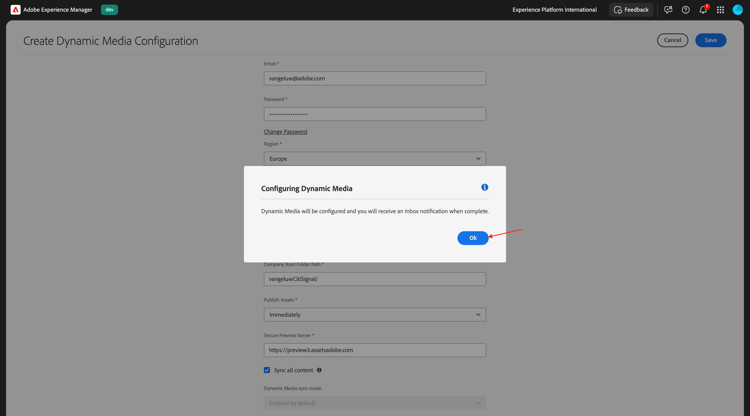Image resolution: width=750 pixels, height=416 pixels.
Task: Click the Adobe logo icon
Action: coord(15,10)
